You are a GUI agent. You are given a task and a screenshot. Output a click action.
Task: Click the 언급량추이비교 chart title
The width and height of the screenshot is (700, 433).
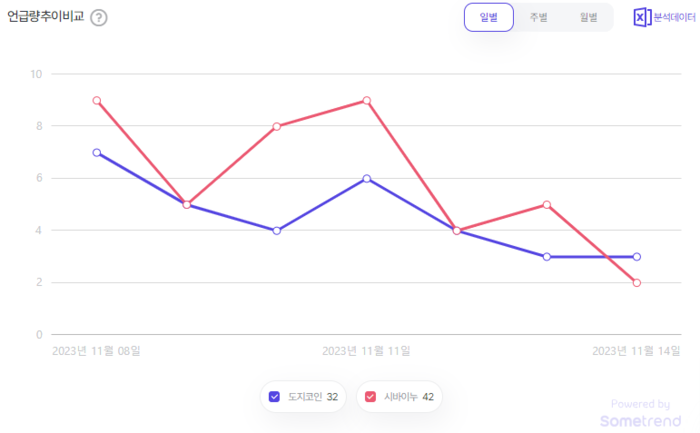click(x=46, y=17)
